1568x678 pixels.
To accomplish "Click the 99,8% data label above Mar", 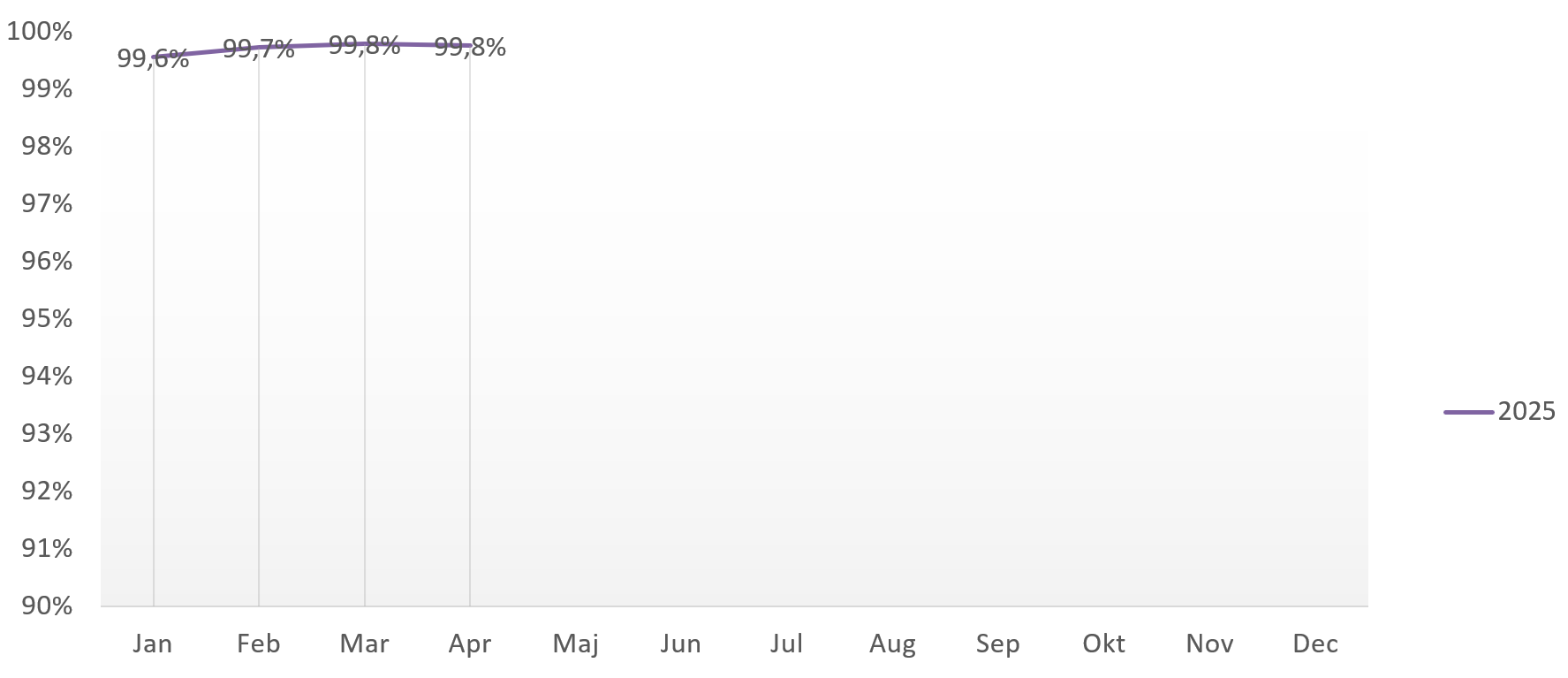I will point(365,45).
